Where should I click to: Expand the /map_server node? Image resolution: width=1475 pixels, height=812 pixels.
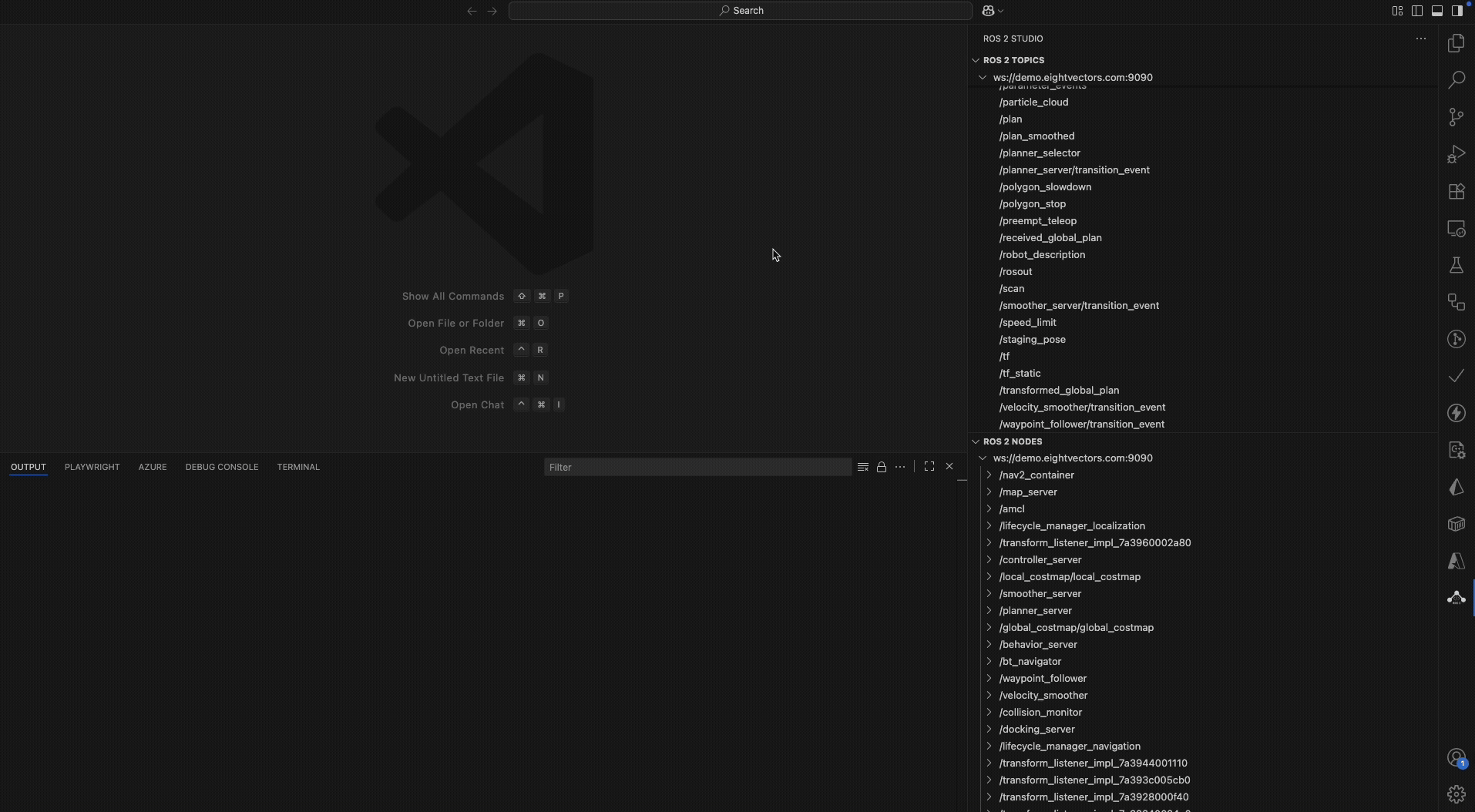coord(989,492)
